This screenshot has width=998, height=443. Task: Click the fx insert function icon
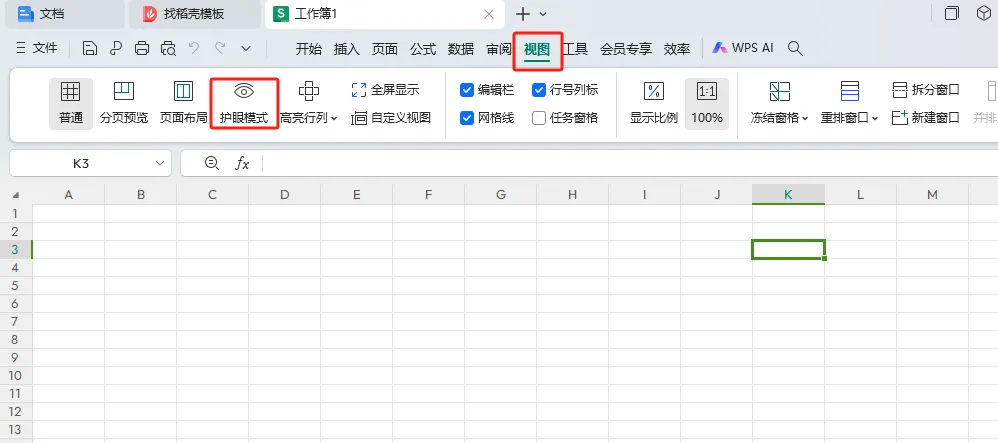click(x=242, y=164)
